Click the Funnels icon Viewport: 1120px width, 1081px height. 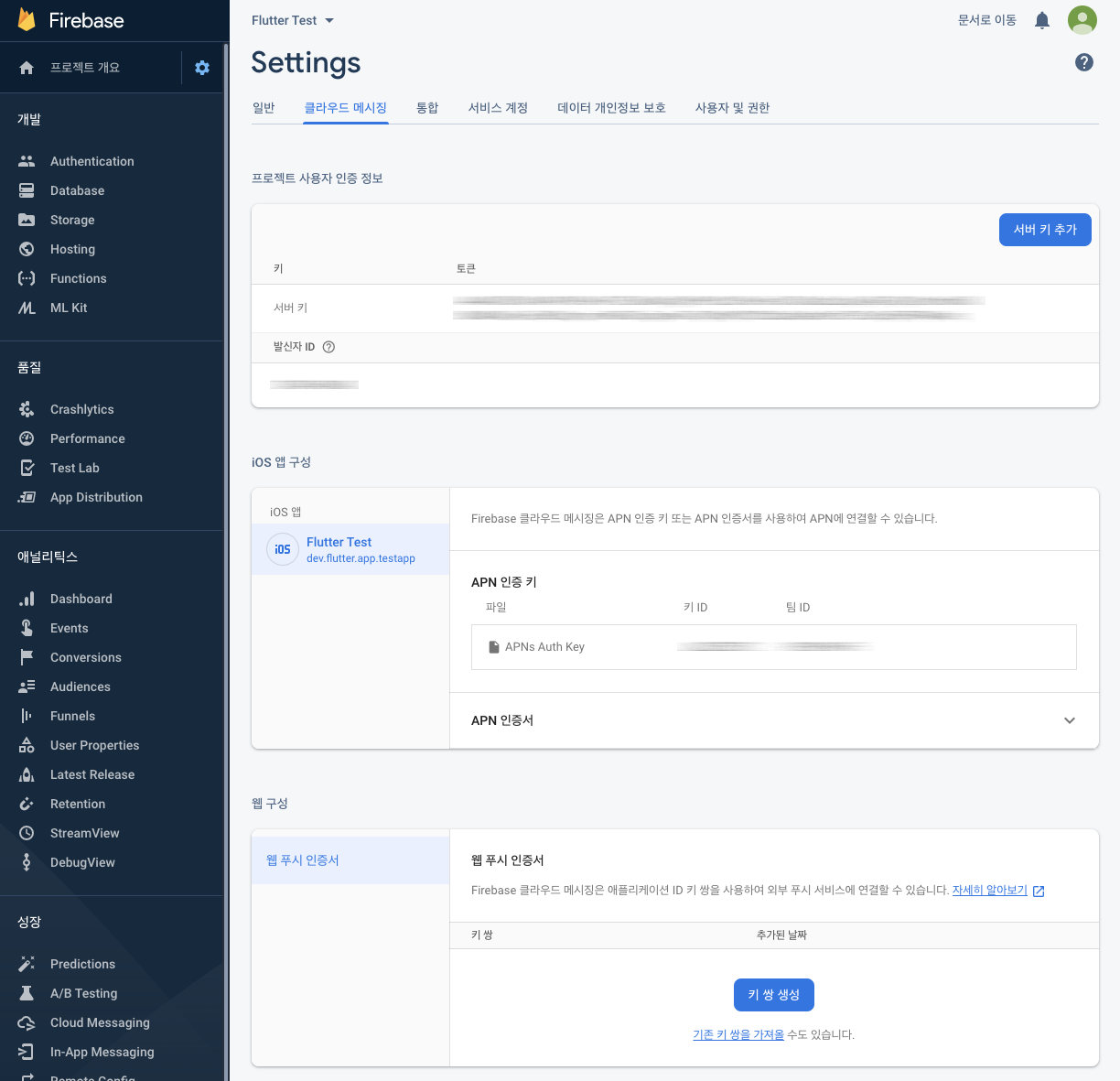pos(27,716)
